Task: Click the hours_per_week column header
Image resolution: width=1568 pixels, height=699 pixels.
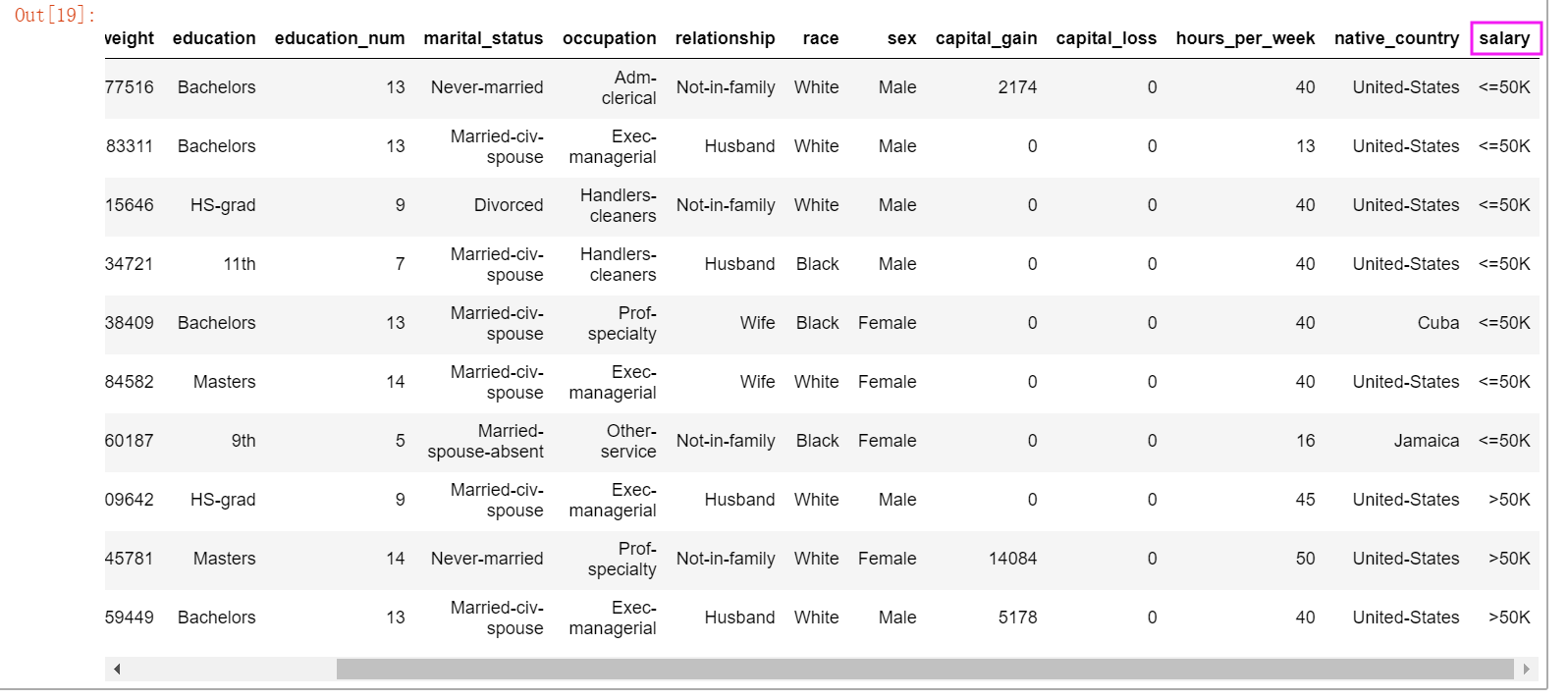Action: pos(1245,38)
